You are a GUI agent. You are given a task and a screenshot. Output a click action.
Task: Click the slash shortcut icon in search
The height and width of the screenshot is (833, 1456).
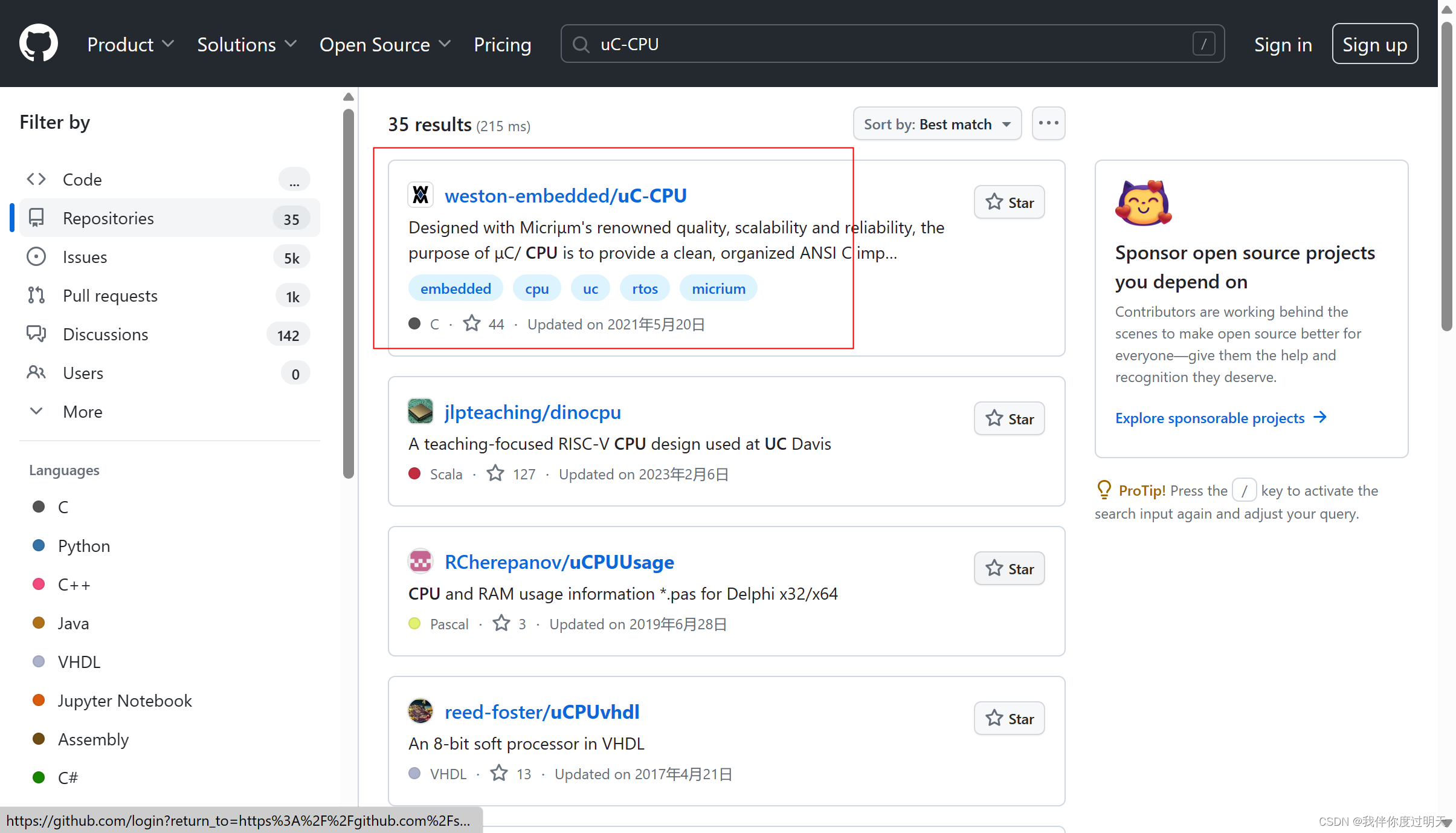pyautogui.click(x=1203, y=44)
